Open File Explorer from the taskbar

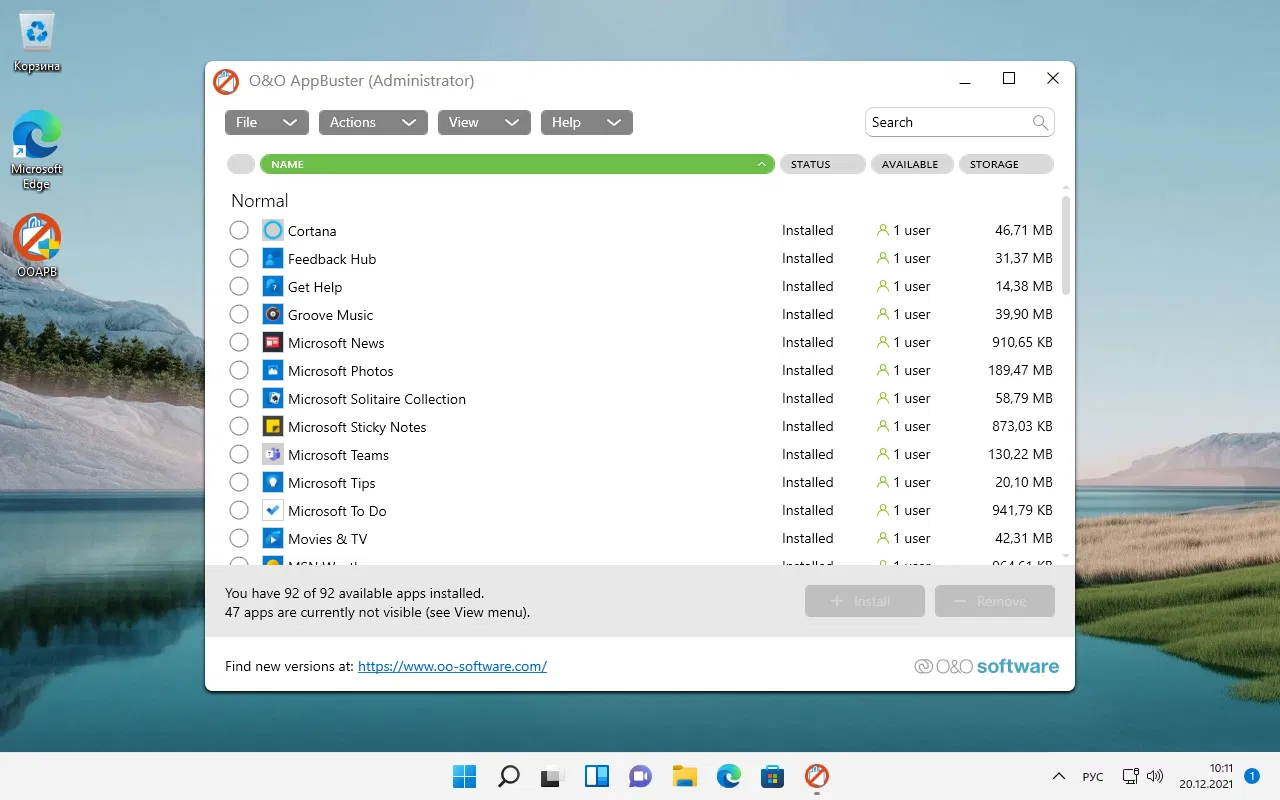684,776
